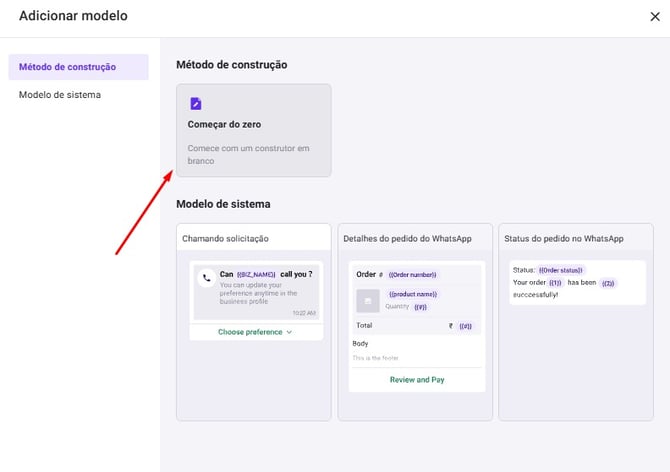Image resolution: width=670 pixels, height=472 pixels.
Task: Select the Chamando solicitação template
Action: click(254, 238)
